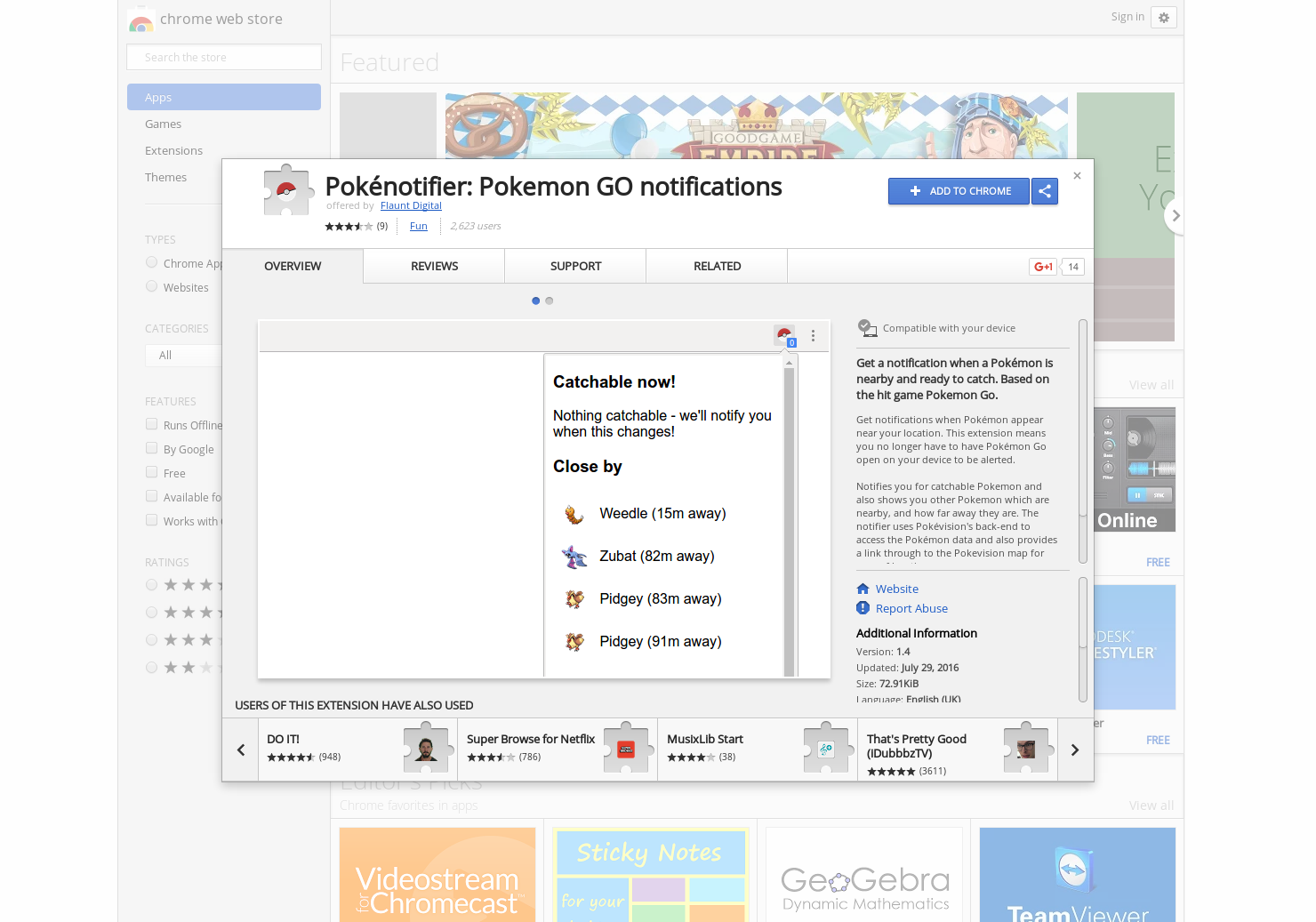
Task: Click the share icon next to Add to Chrome
Action: [x=1045, y=191]
